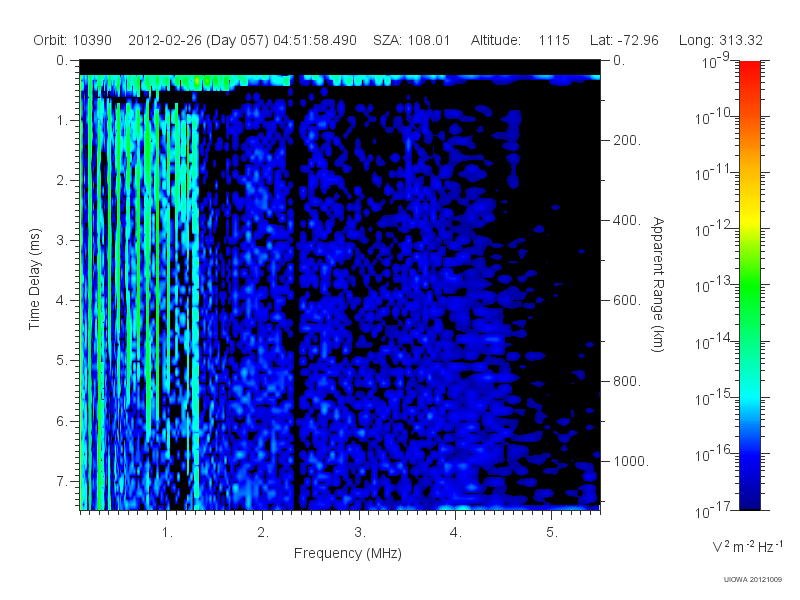Click the 1. tick on Time Delay axis

(62, 120)
